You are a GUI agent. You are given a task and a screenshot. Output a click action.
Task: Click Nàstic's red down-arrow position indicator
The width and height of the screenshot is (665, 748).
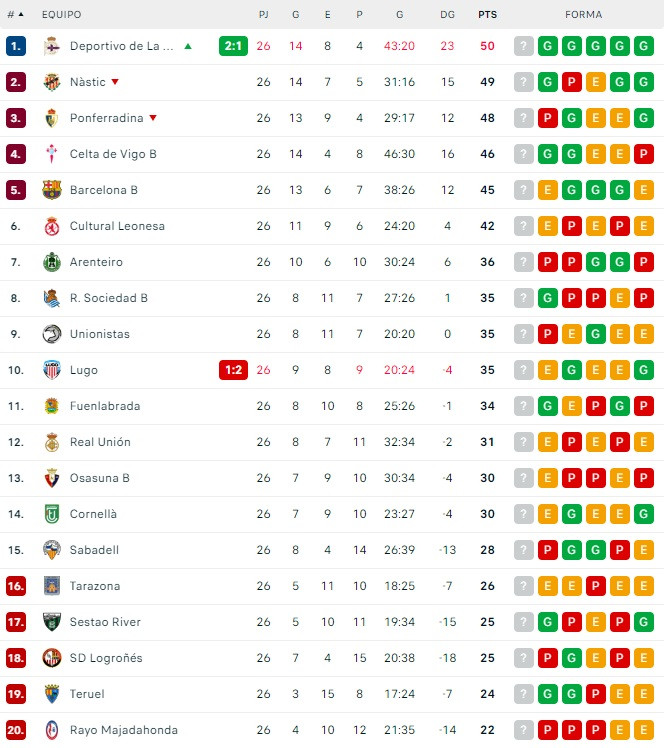click(115, 82)
